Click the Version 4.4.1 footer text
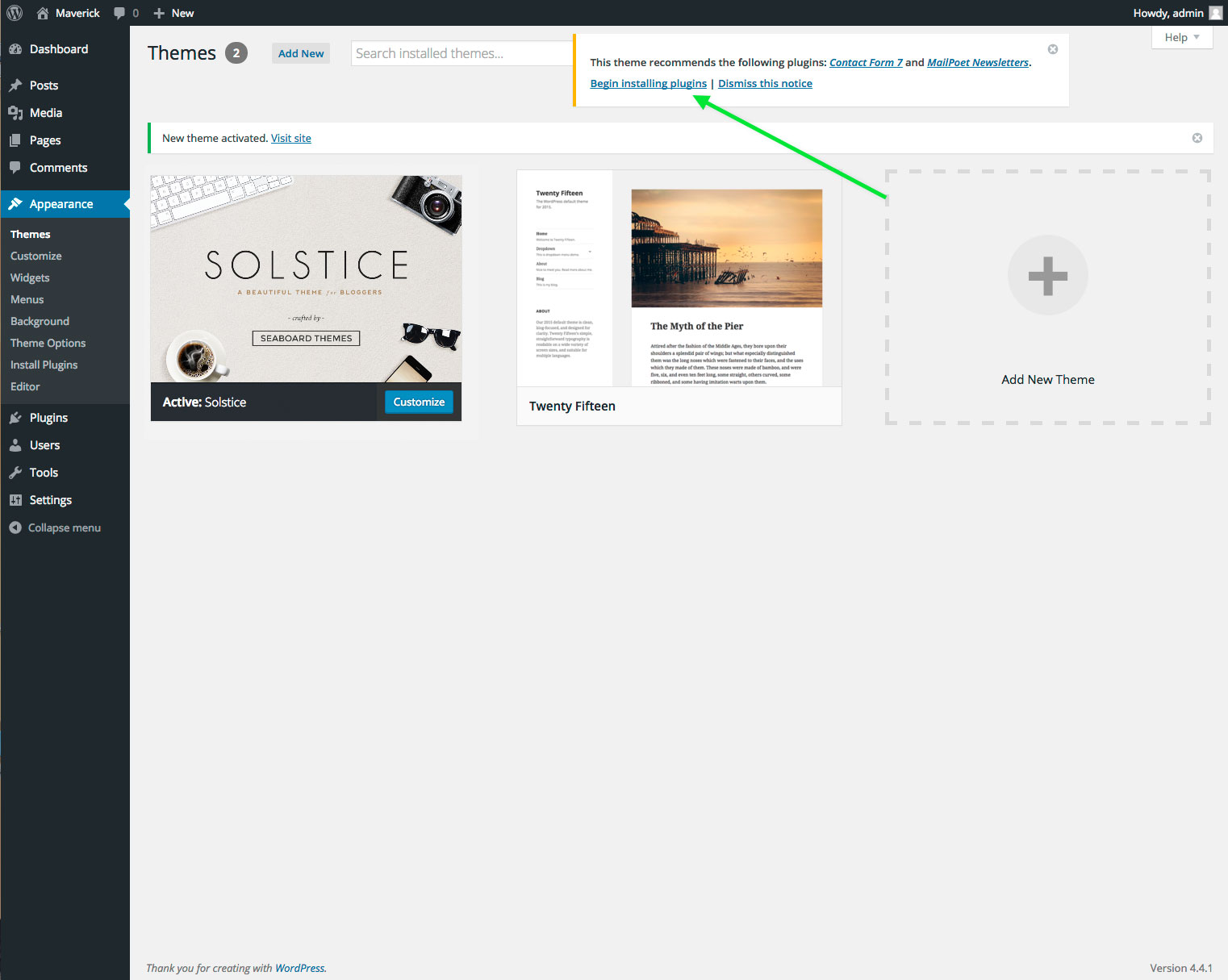1228x980 pixels. click(1181, 968)
